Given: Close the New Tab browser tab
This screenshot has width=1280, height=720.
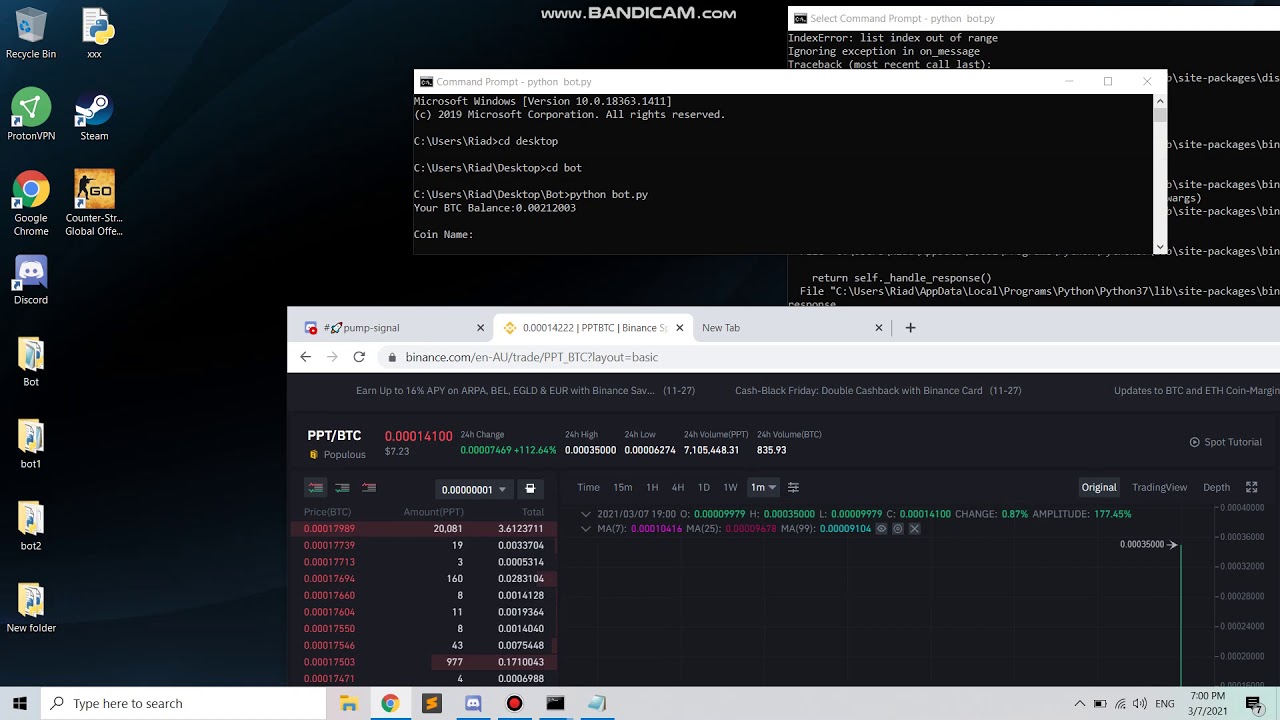Looking at the screenshot, I should point(879,328).
